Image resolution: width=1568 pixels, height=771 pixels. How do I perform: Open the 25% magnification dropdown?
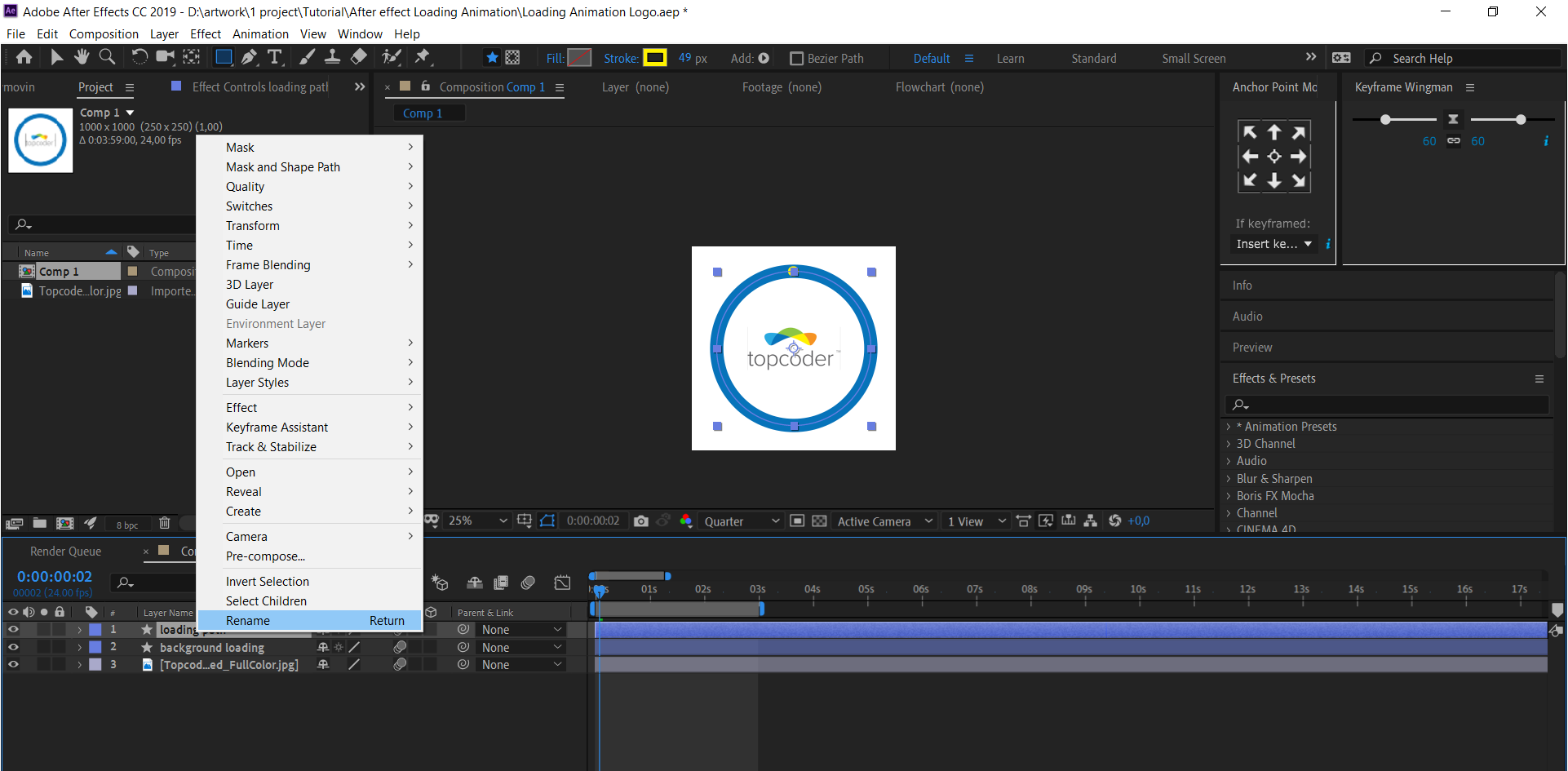(x=478, y=521)
